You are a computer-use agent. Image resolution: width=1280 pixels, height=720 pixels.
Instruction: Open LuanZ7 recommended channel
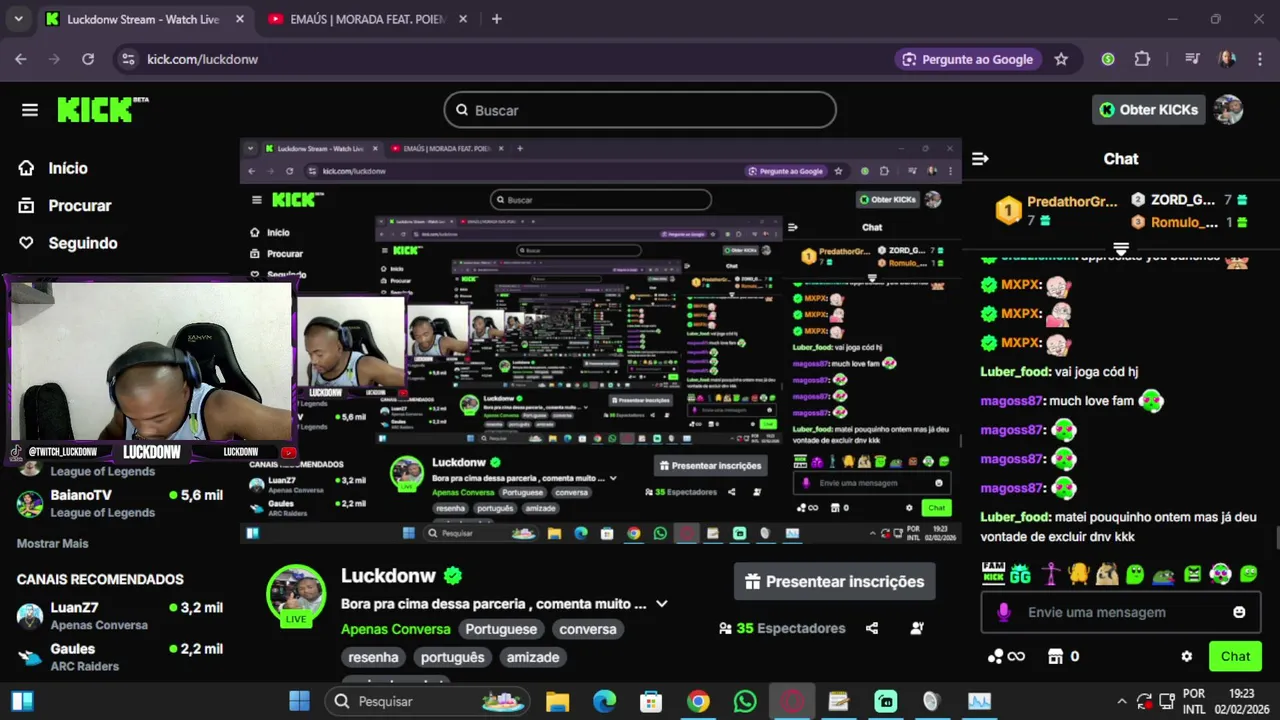120,615
